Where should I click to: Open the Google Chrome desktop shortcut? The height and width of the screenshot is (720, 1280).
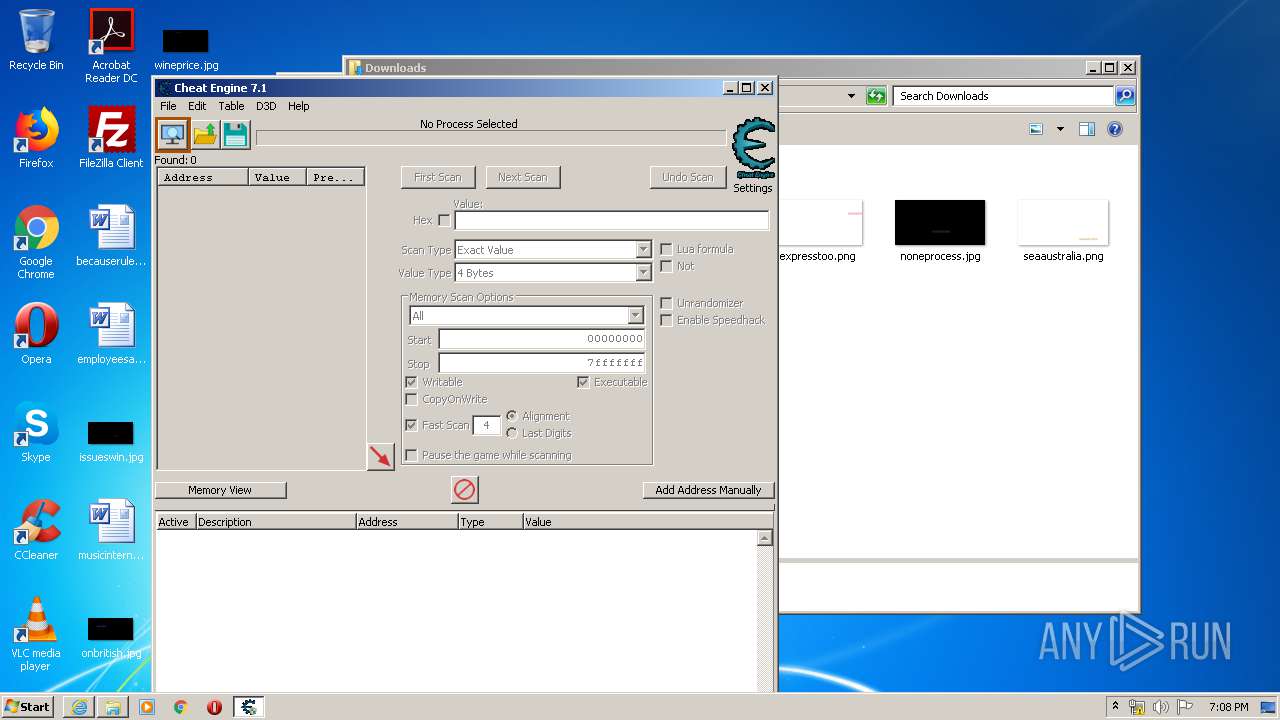[x=36, y=242]
